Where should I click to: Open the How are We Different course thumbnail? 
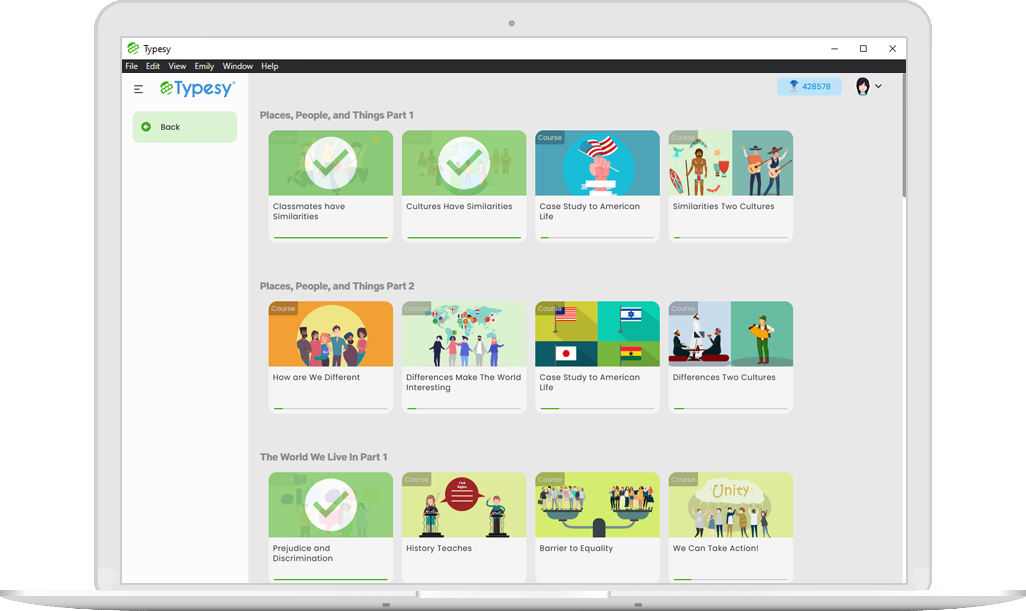coord(331,334)
